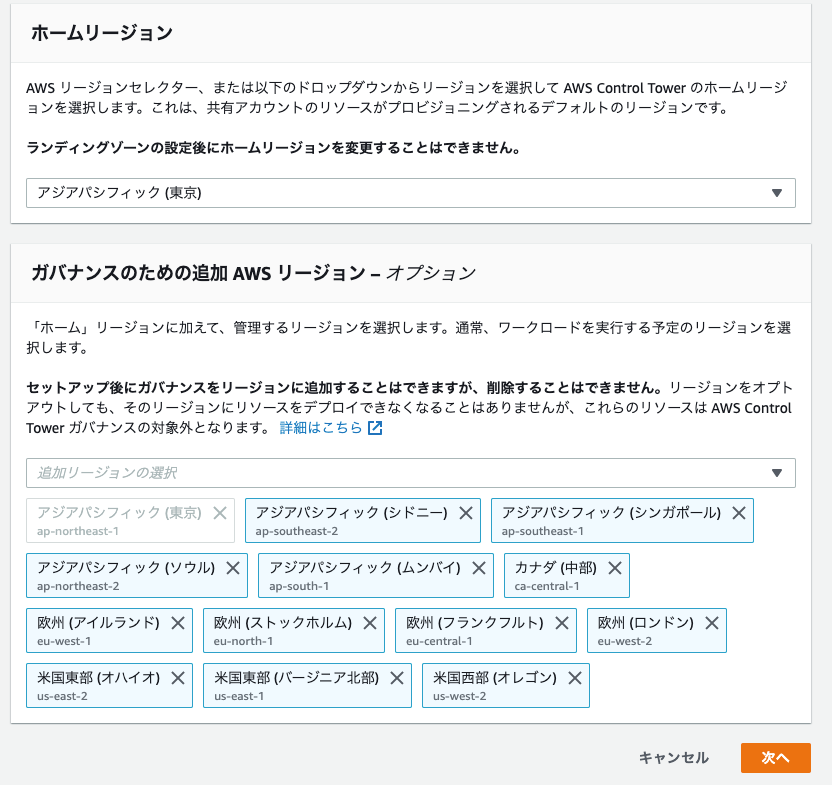Click the キャンセル button

pos(674,758)
